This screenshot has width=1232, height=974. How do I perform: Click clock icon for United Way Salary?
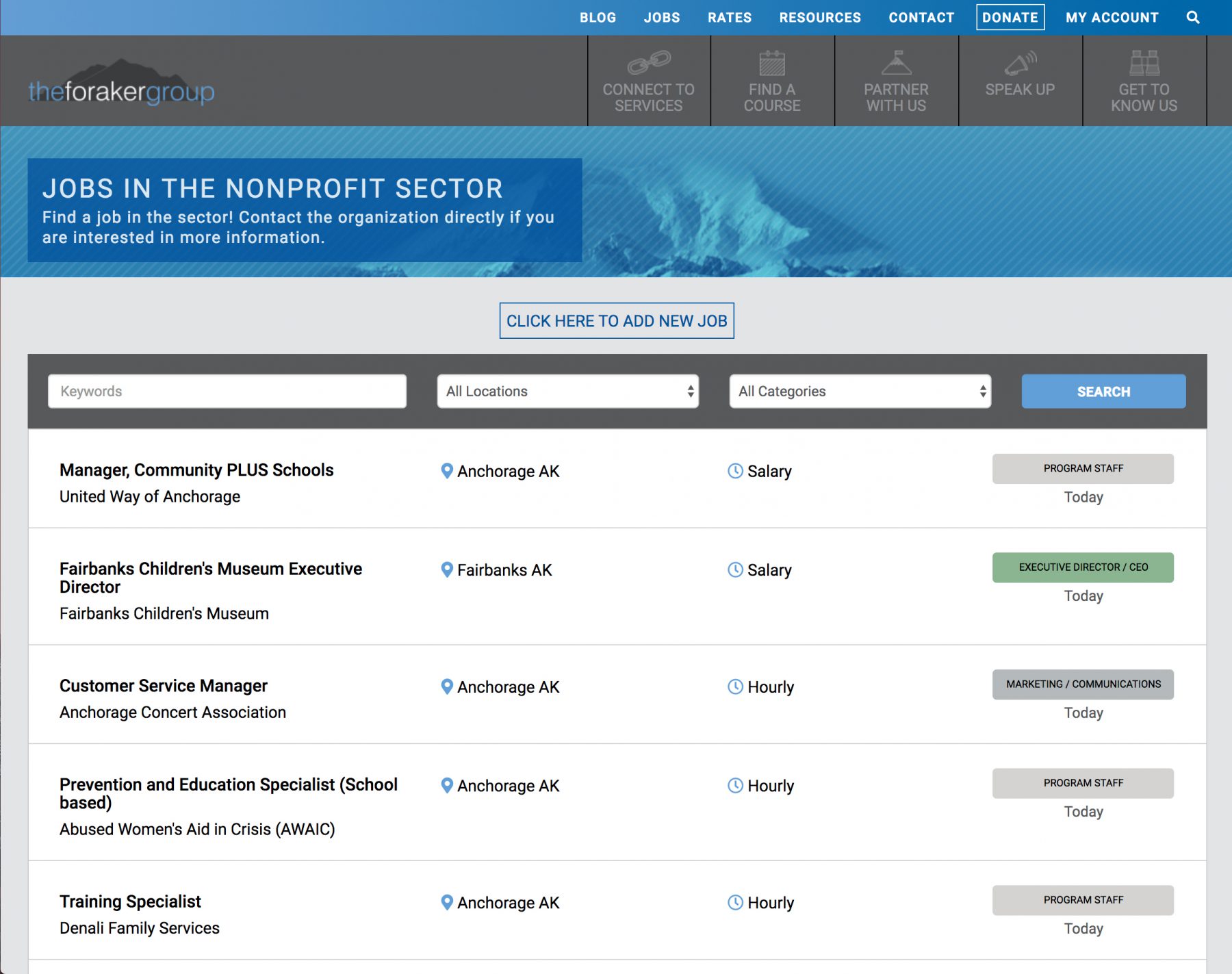point(735,471)
